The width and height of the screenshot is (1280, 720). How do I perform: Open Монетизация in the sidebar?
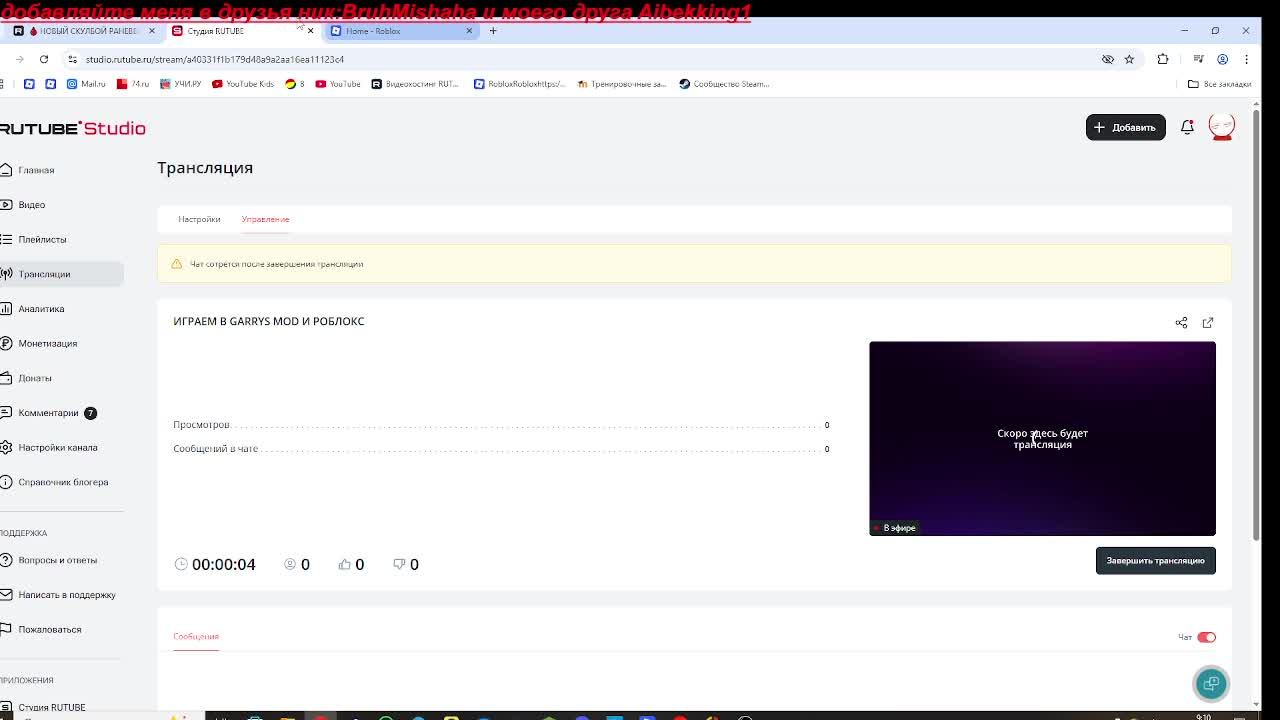[x=47, y=343]
